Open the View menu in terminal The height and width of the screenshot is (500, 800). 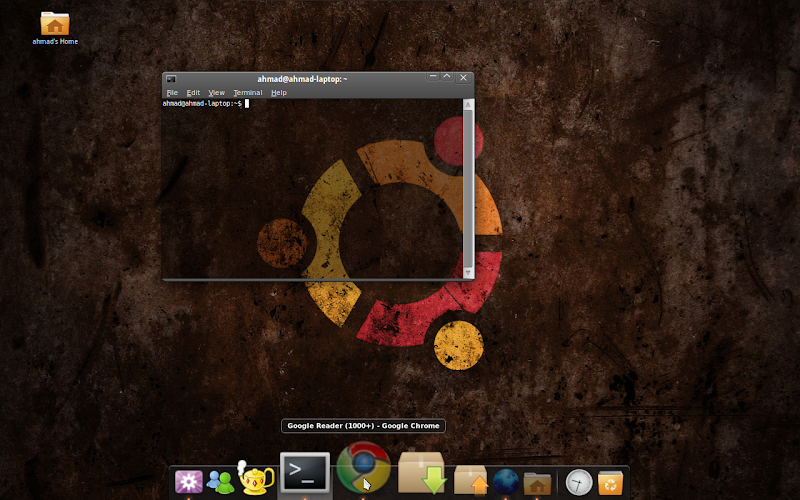pyautogui.click(x=216, y=93)
